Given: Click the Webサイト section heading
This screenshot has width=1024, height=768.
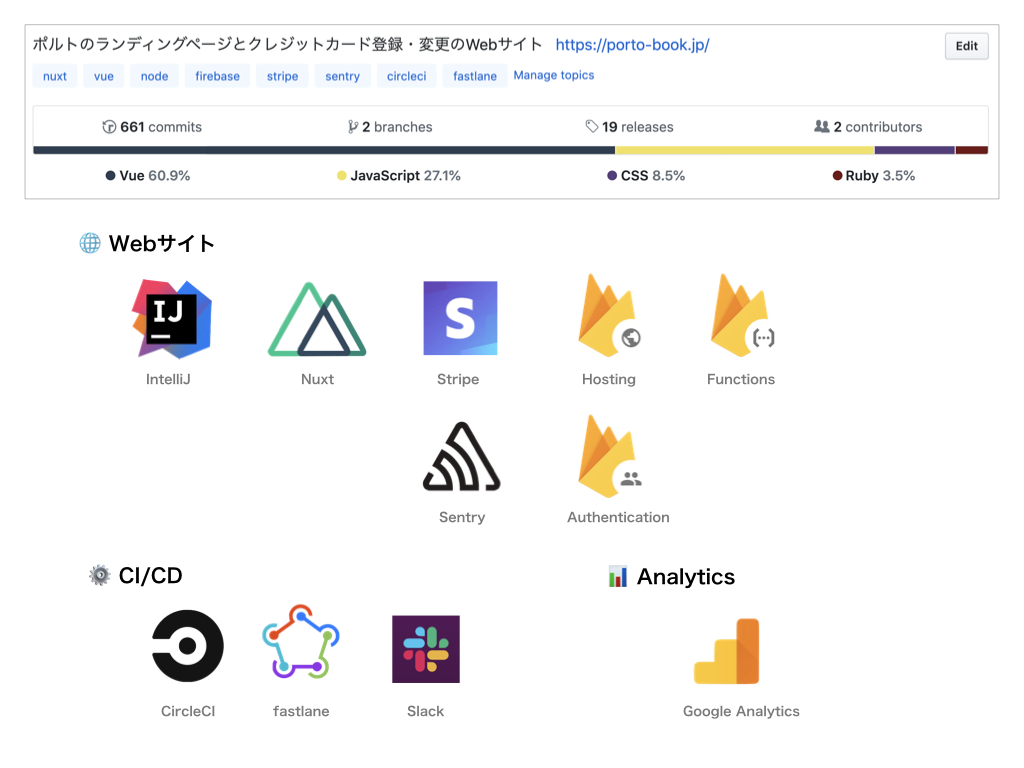Looking at the screenshot, I should pos(161,244).
